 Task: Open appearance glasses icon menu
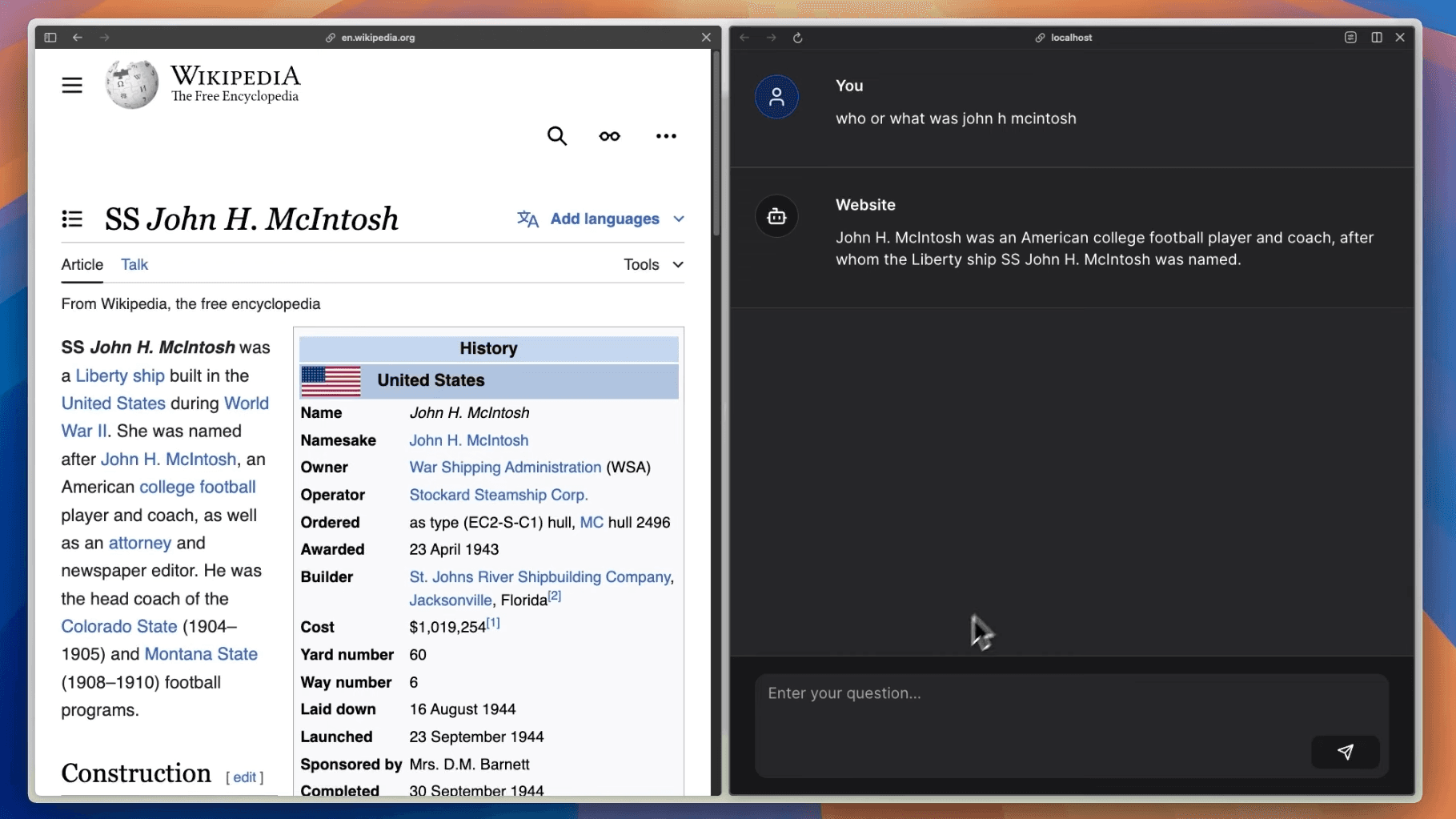coord(610,136)
